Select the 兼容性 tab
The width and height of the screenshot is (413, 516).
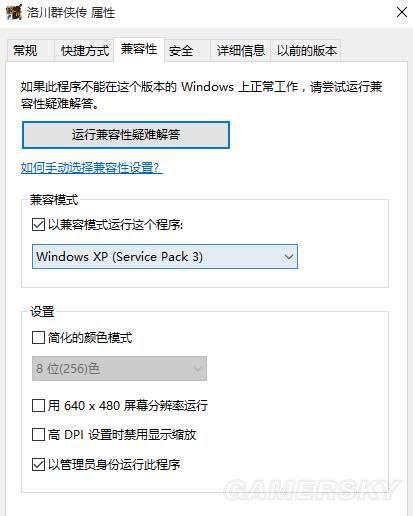(x=139, y=49)
